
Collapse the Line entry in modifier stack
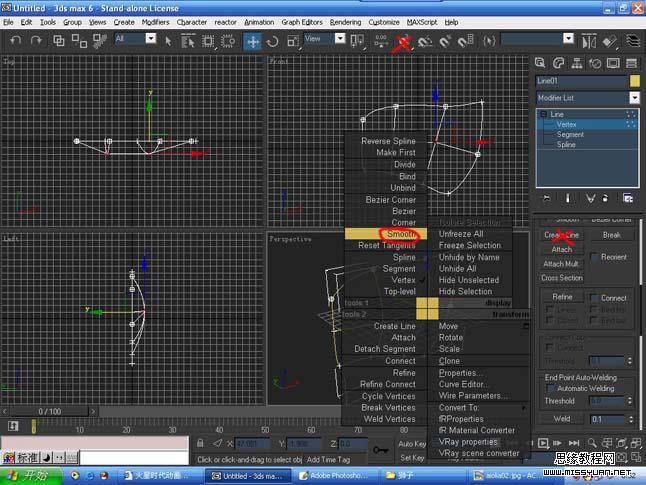point(543,114)
